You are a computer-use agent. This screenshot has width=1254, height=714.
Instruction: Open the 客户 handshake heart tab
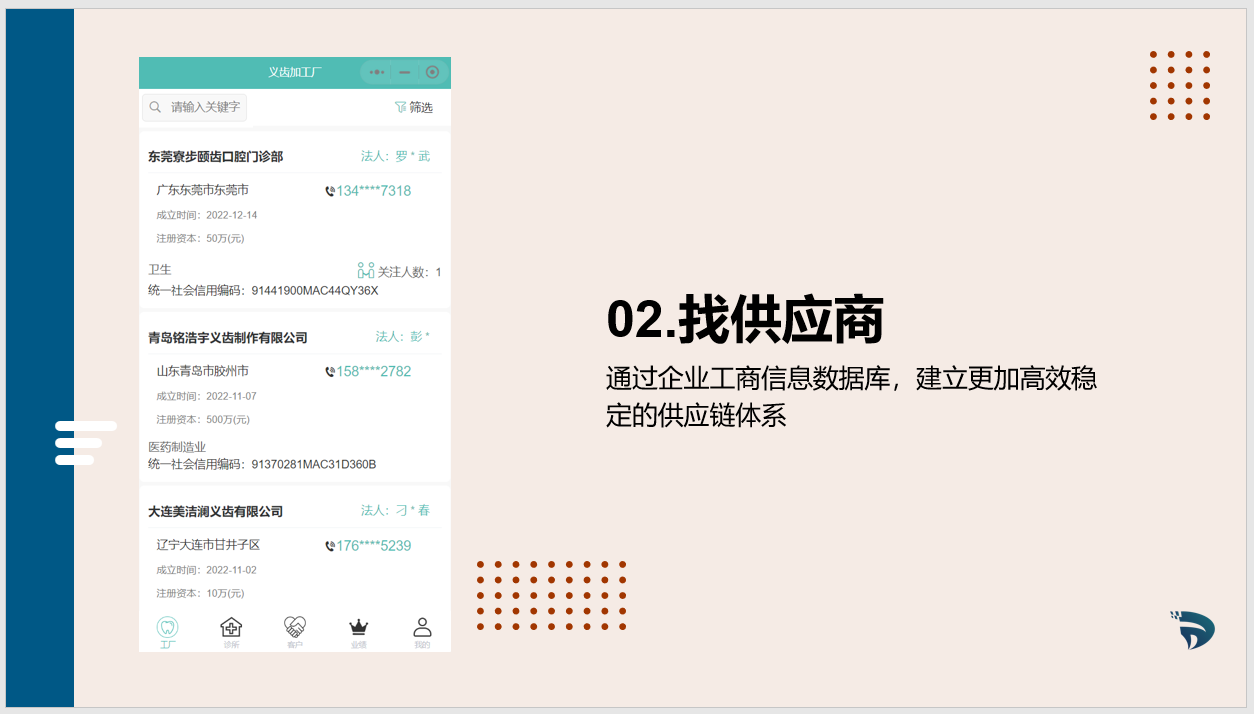[295, 632]
